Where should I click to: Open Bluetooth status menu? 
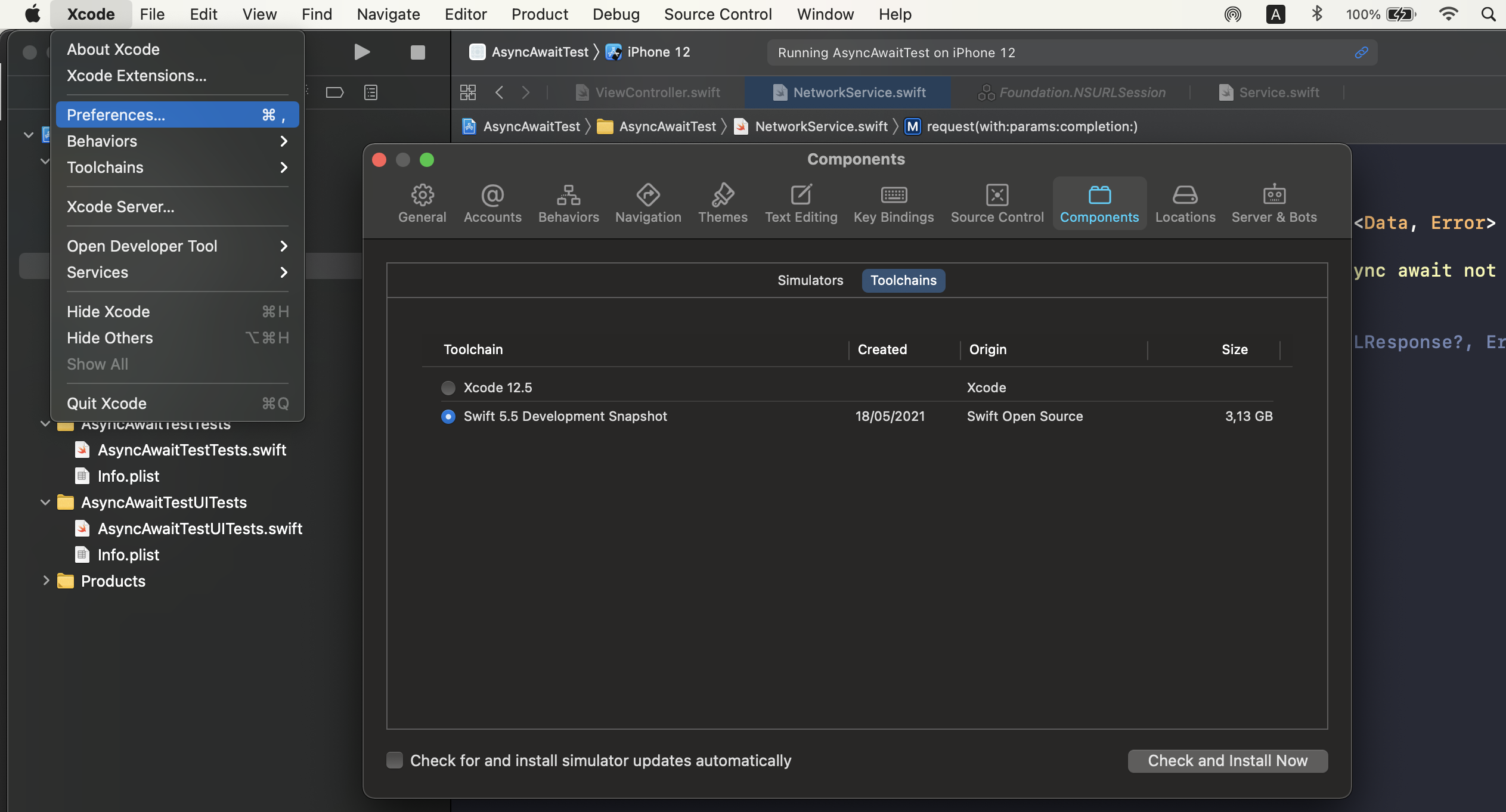pos(1317,14)
